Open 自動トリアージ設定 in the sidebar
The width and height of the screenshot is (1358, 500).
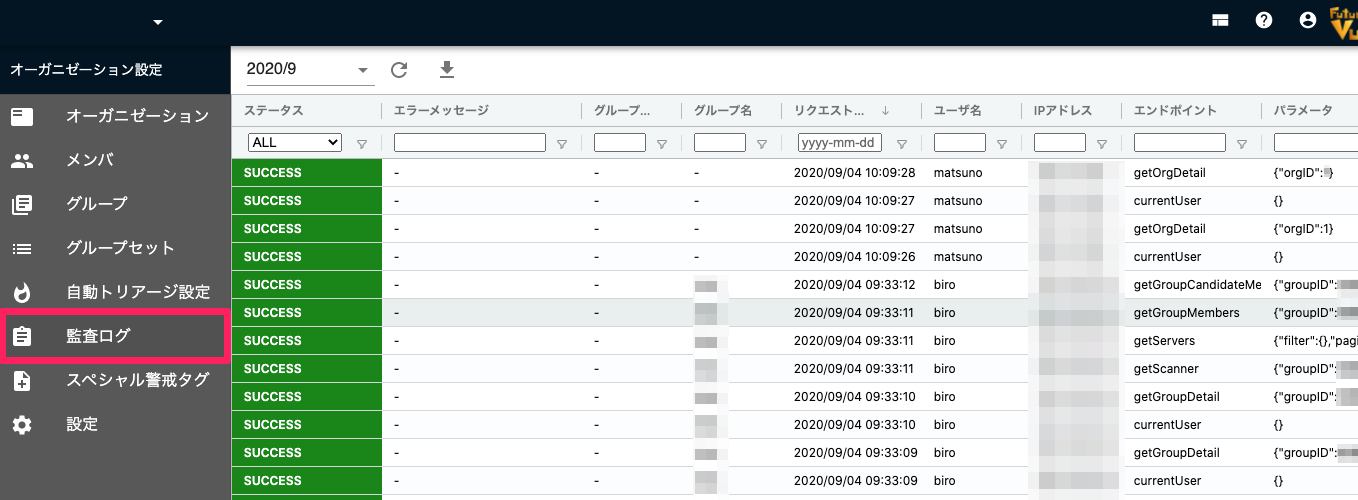coord(115,292)
